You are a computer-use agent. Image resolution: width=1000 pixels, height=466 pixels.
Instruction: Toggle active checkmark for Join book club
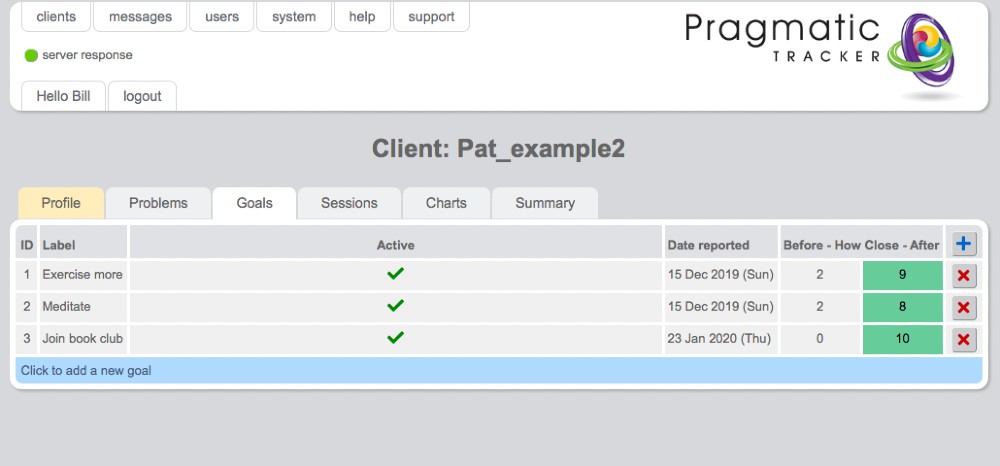395,338
